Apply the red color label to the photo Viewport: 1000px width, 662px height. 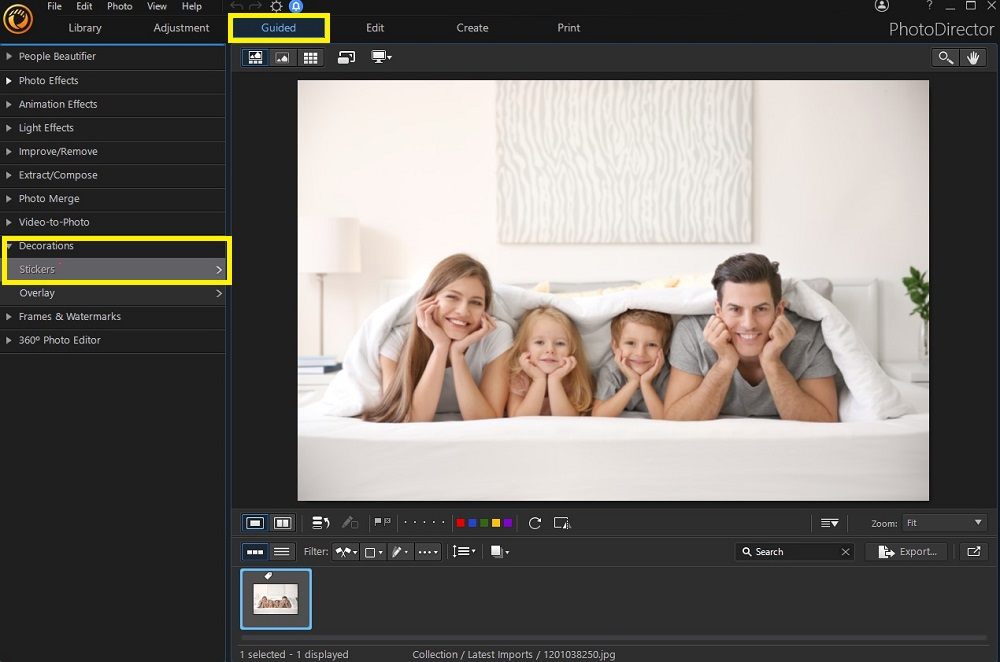tap(460, 522)
